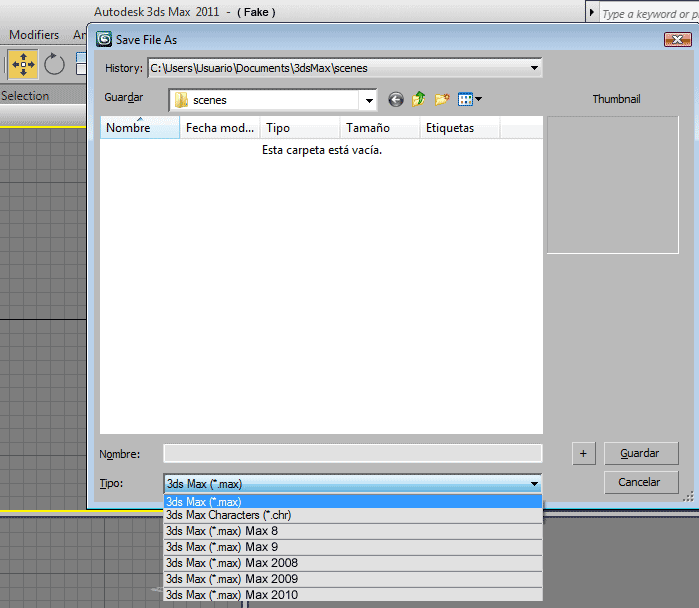Sort files by Tamaño column

(x=380, y=128)
